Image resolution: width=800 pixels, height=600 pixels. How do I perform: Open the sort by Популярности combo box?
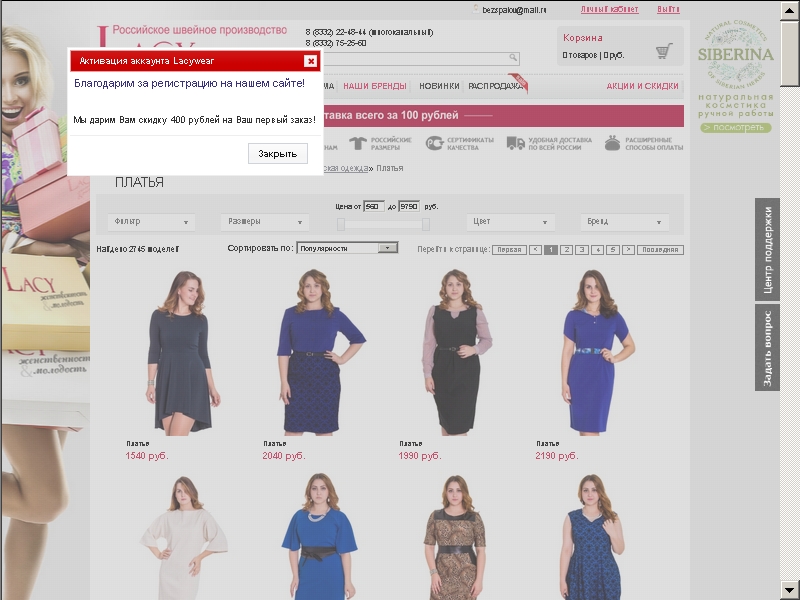[347, 248]
